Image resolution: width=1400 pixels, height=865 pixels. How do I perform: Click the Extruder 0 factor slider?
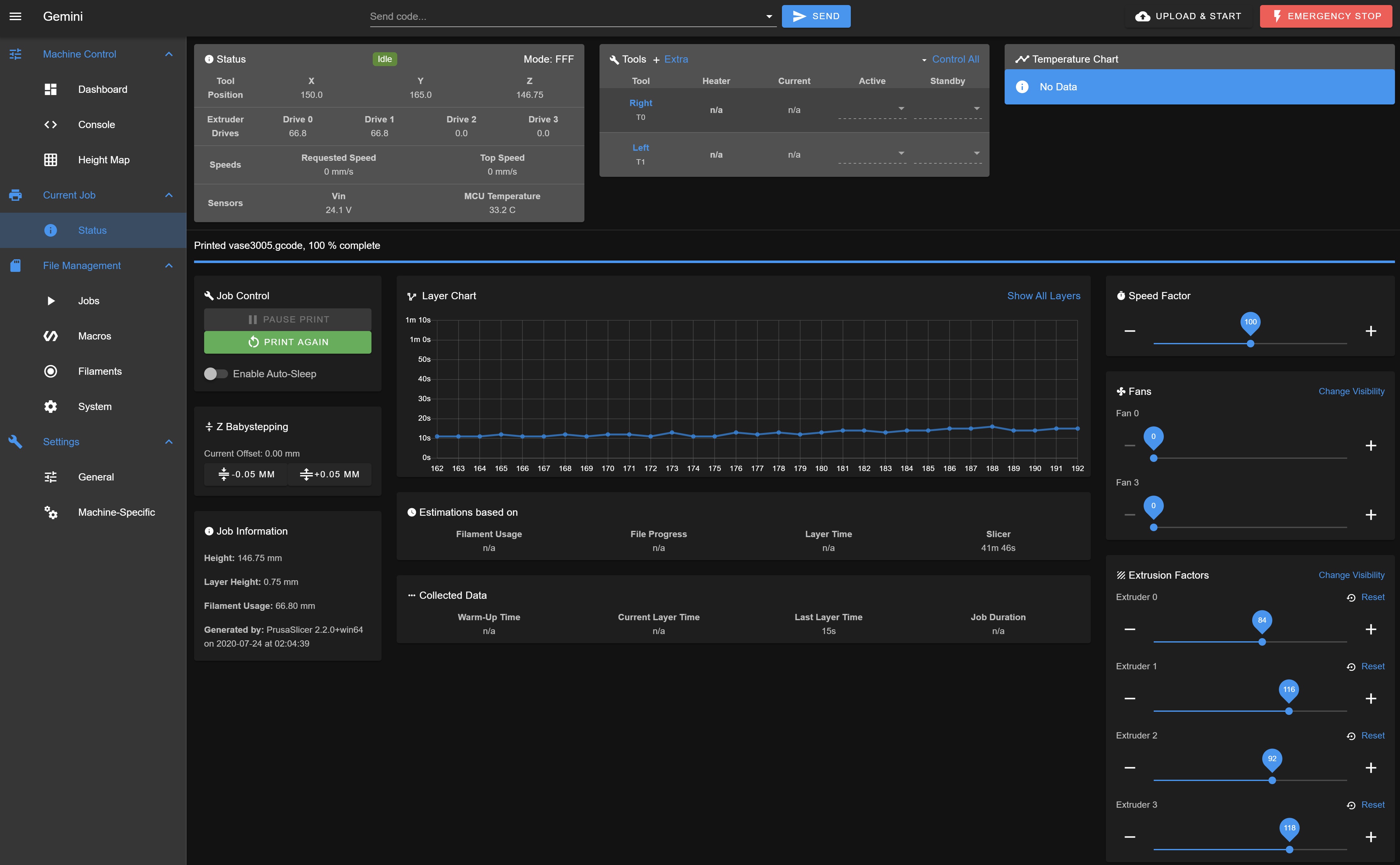(1262, 642)
